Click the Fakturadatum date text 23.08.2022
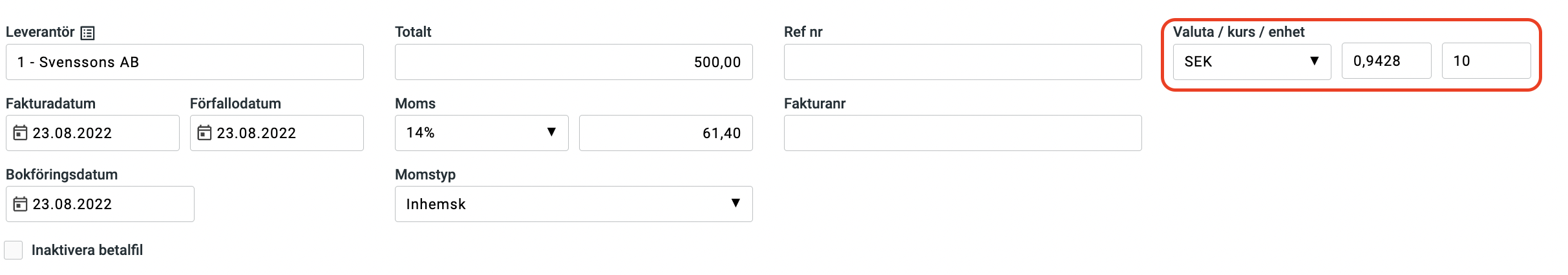Screen dimensions: 1568x275 pos(72,133)
